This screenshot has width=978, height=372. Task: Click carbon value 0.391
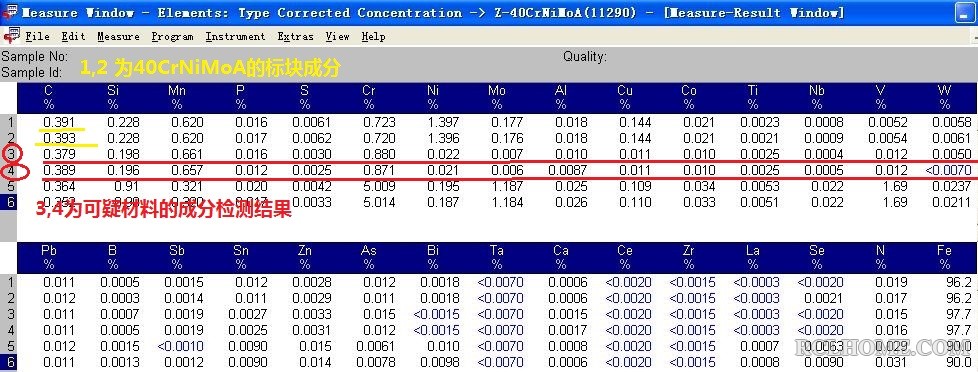[59, 122]
